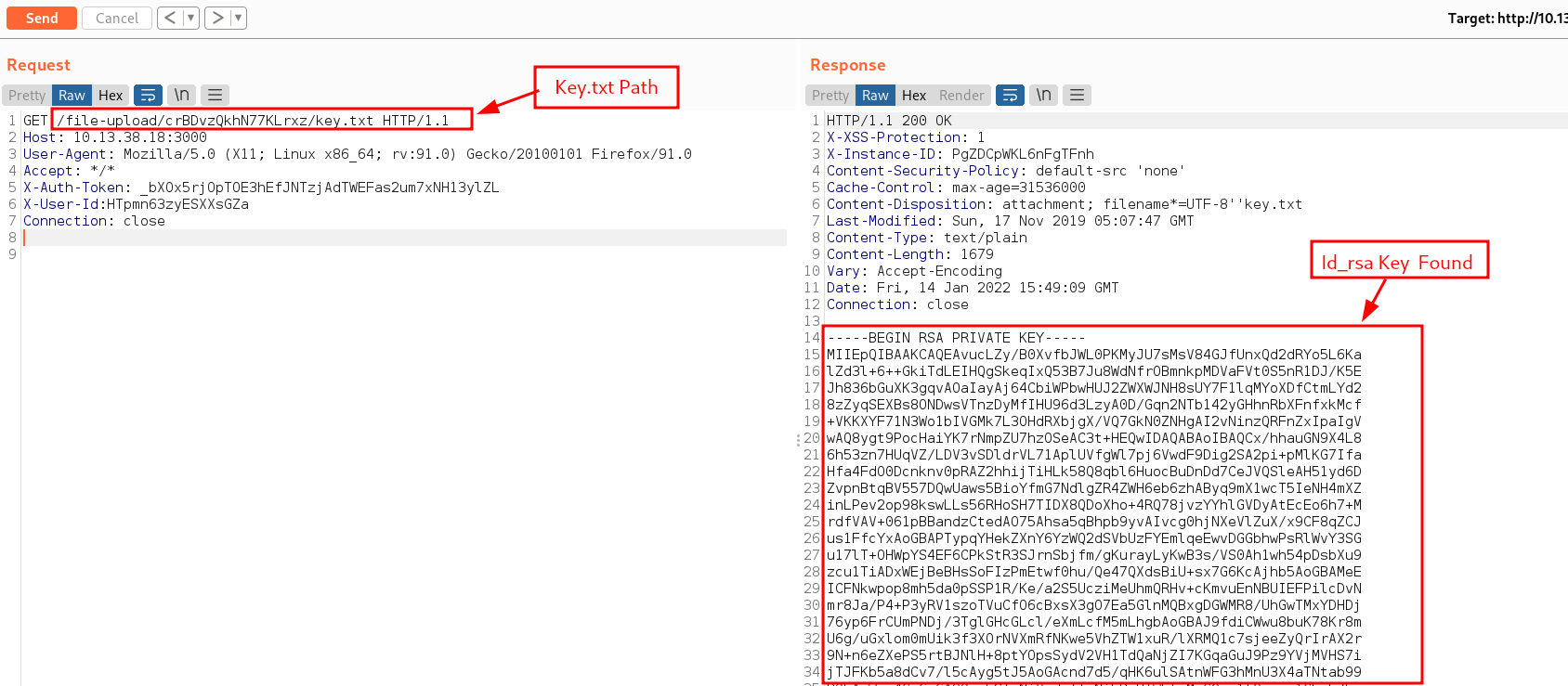
Task: Click the Accept header line
Action: (69, 171)
